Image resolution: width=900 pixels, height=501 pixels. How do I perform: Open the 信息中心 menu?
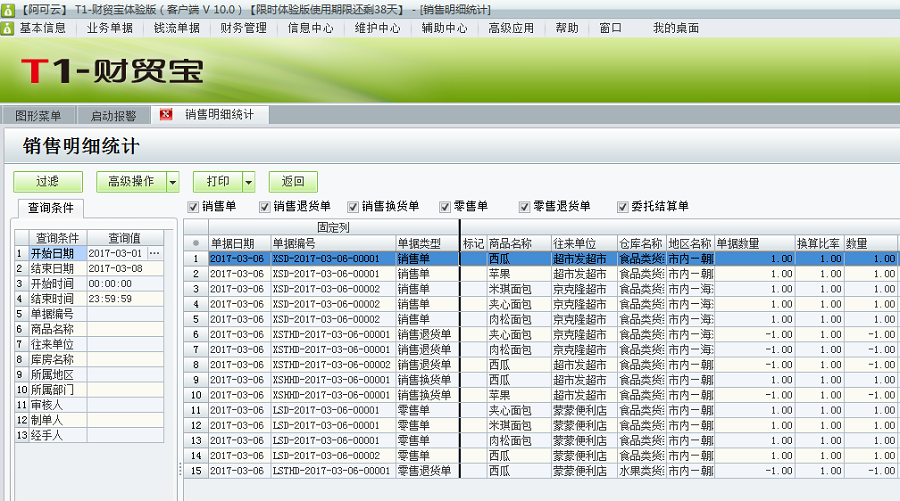[x=311, y=28]
